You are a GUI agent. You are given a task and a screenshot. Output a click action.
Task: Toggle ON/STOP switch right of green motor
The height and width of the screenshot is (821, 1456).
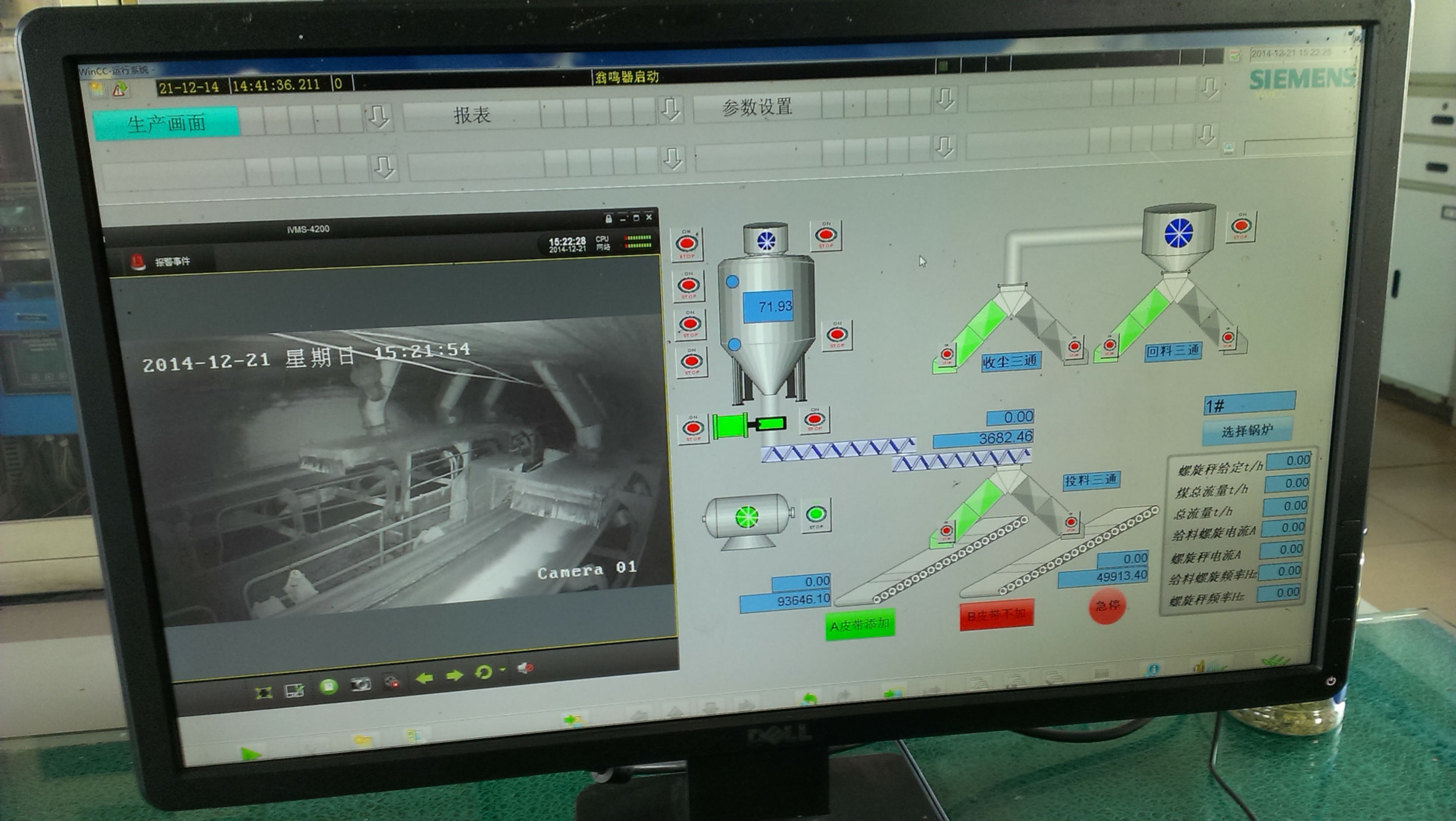pyautogui.click(x=815, y=420)
